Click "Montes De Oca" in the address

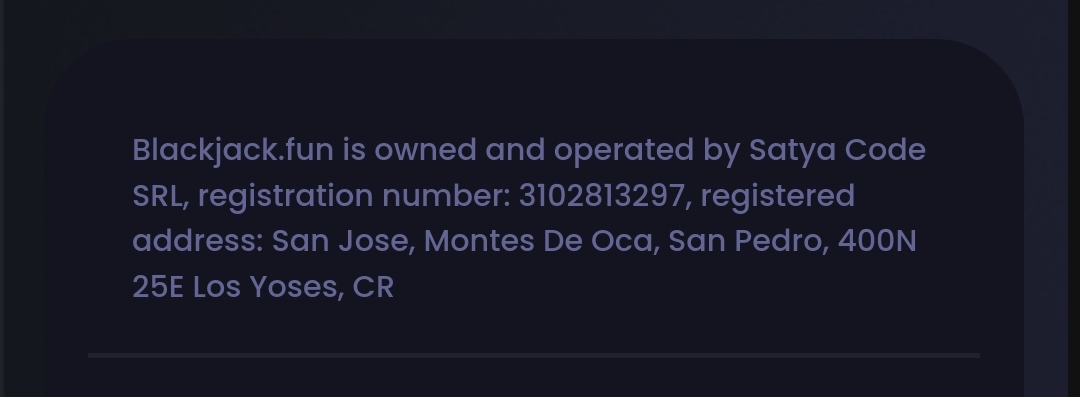537,241
